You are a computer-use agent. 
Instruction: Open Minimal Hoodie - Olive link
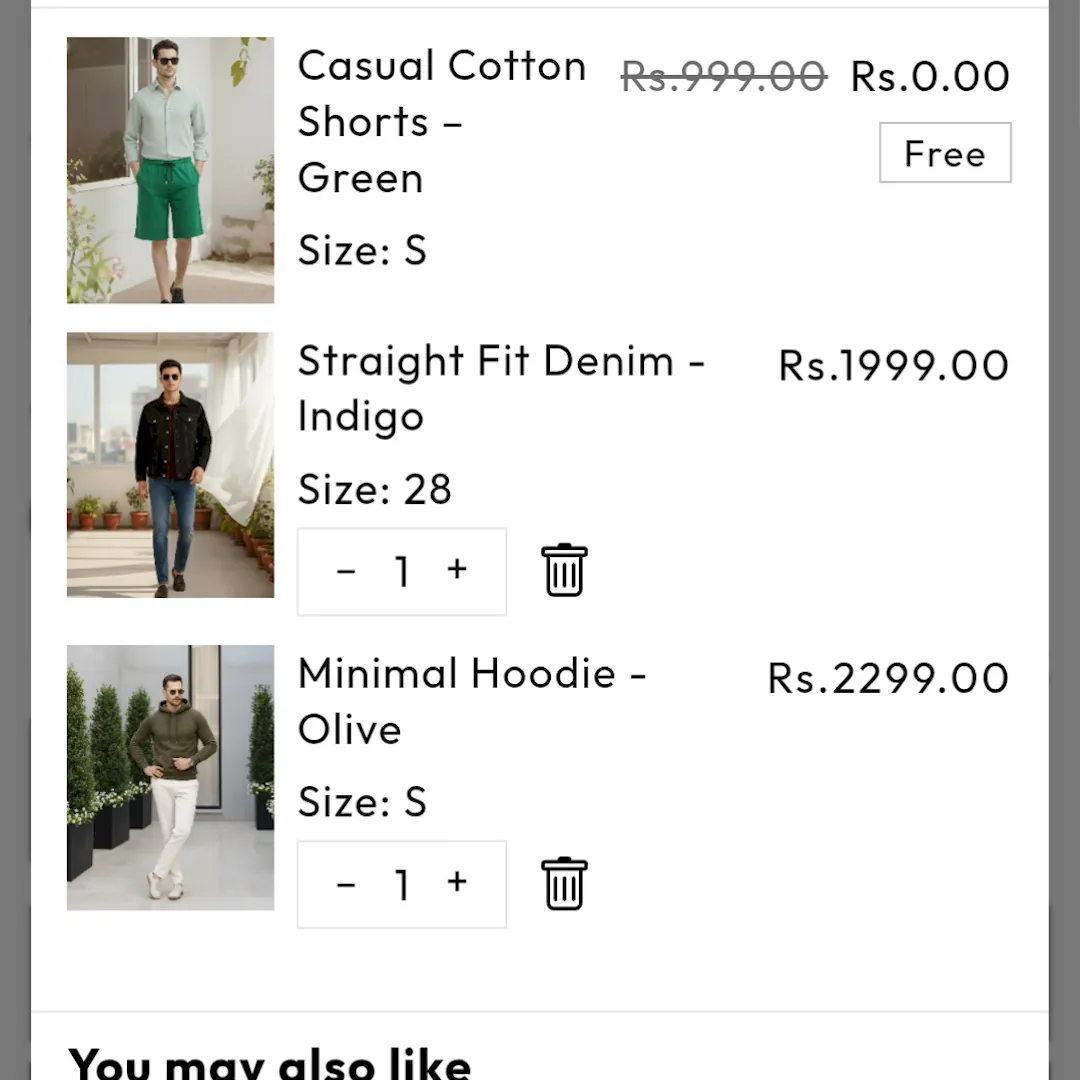point(471,701)
